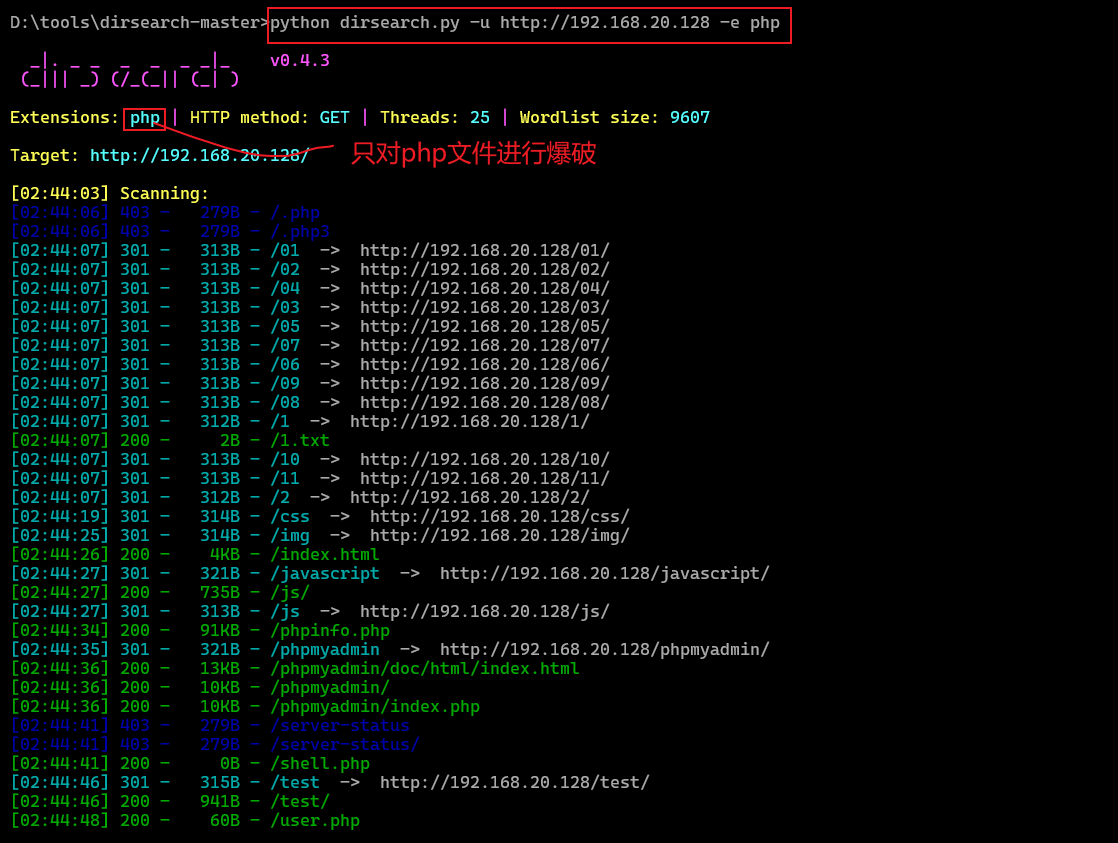The height and width of the screenshot is (843, 1118).
Task: Select the /user.php result path
Action: point(315,820)
